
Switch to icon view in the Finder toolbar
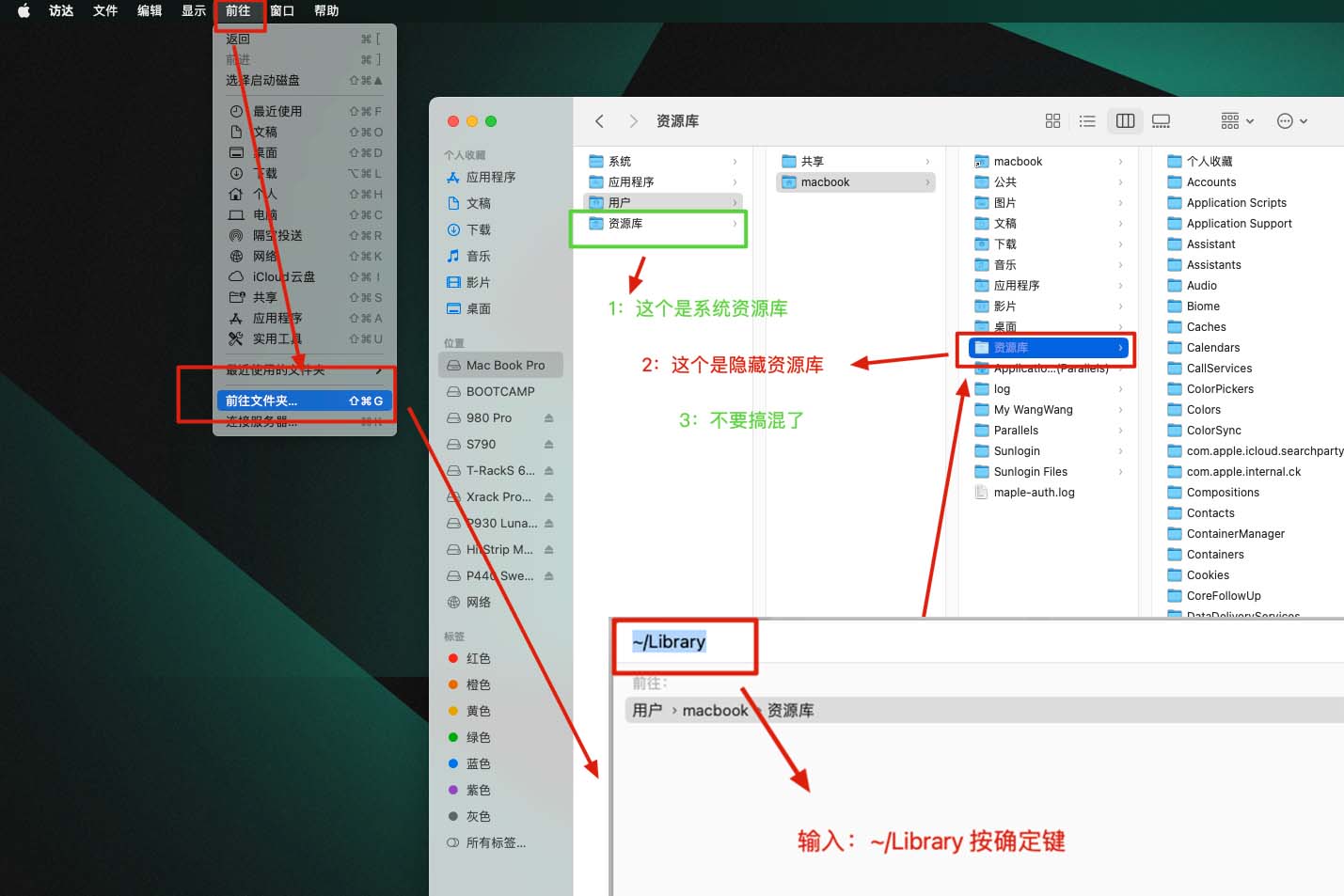(1052, 120)
